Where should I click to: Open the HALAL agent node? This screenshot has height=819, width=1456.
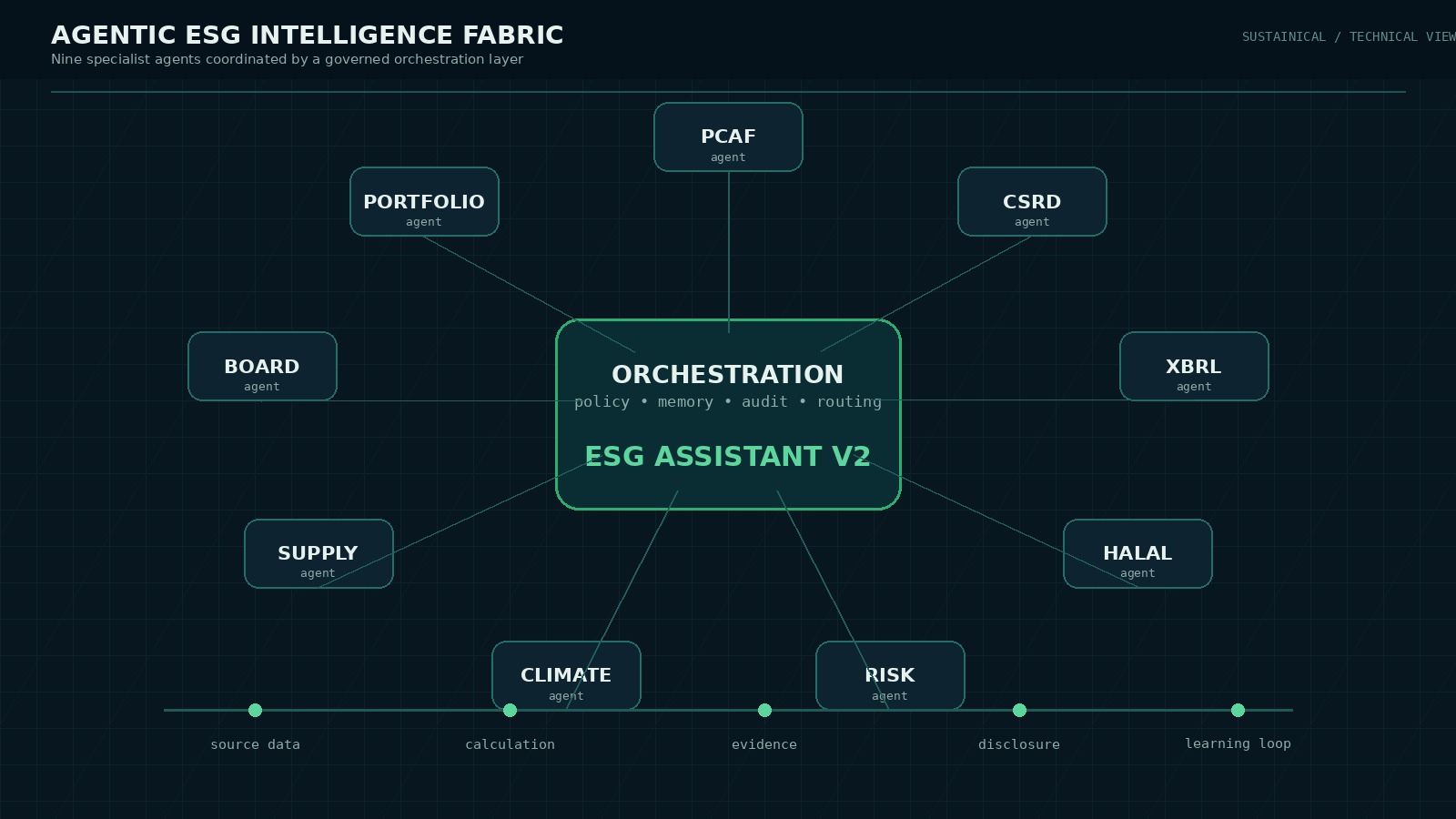tap(1137, 553)
